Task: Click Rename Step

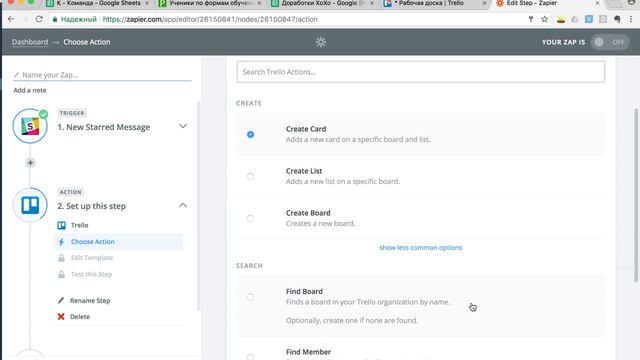Action: 90,300
